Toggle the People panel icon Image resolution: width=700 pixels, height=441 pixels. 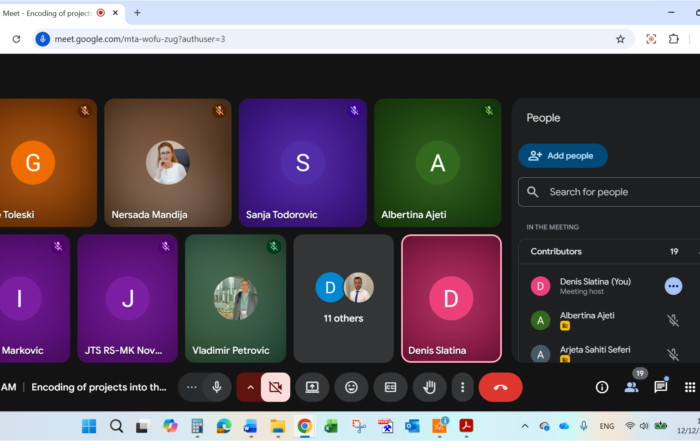click(x=631, y=387)
